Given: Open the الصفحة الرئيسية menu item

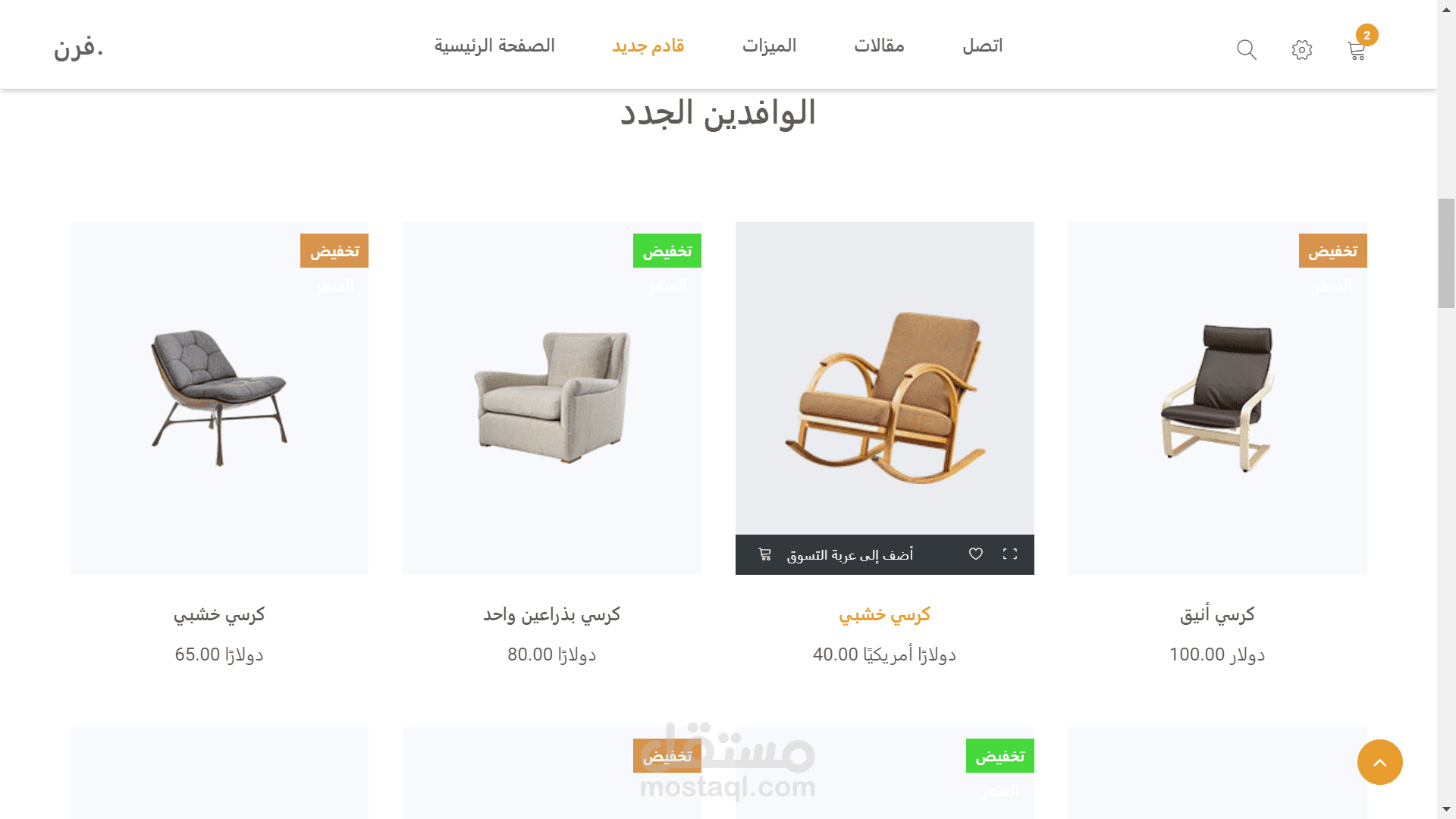Looking at the screenshot, I should 494,45.
